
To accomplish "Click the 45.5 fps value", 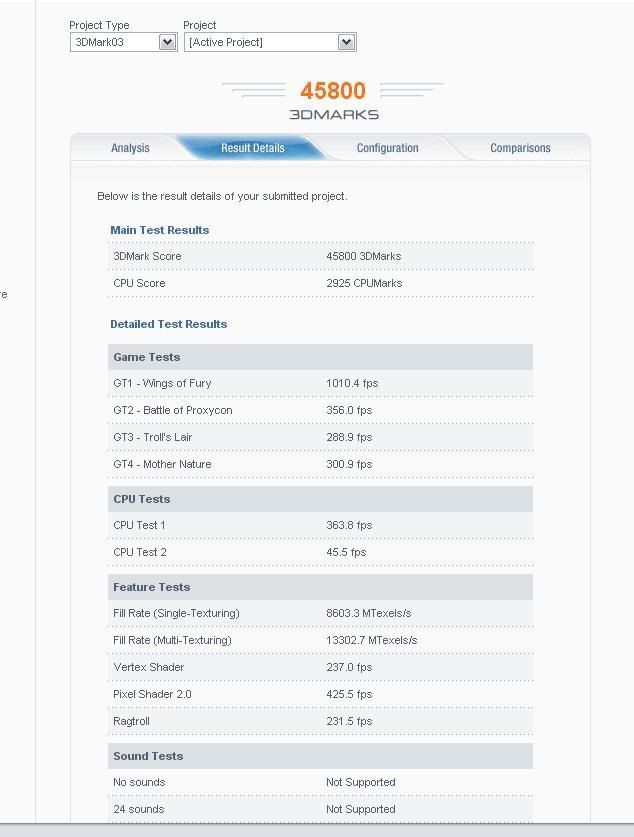I will click(346, 552).
